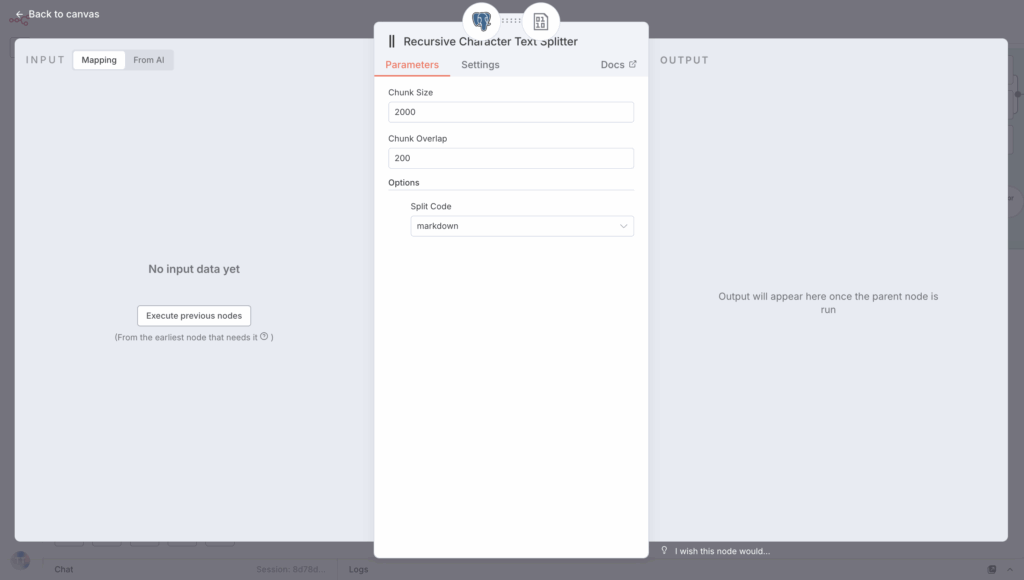The height and width of the screenshot is (580, 1024).
Task: Open the Parameters tab
Action: click(412, 65)
